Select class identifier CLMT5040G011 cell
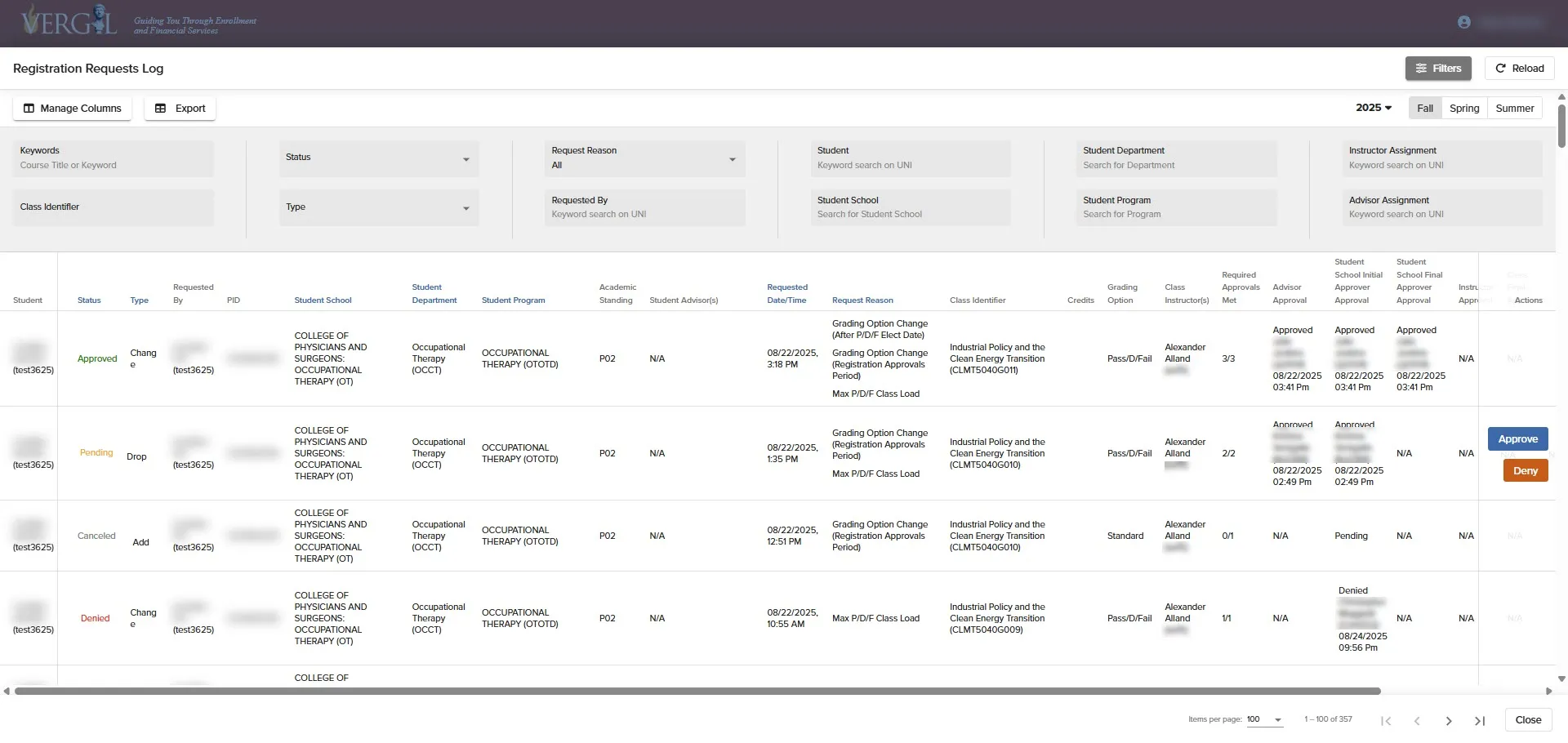This screenshot has width=1568, height=743. point(997,359)
